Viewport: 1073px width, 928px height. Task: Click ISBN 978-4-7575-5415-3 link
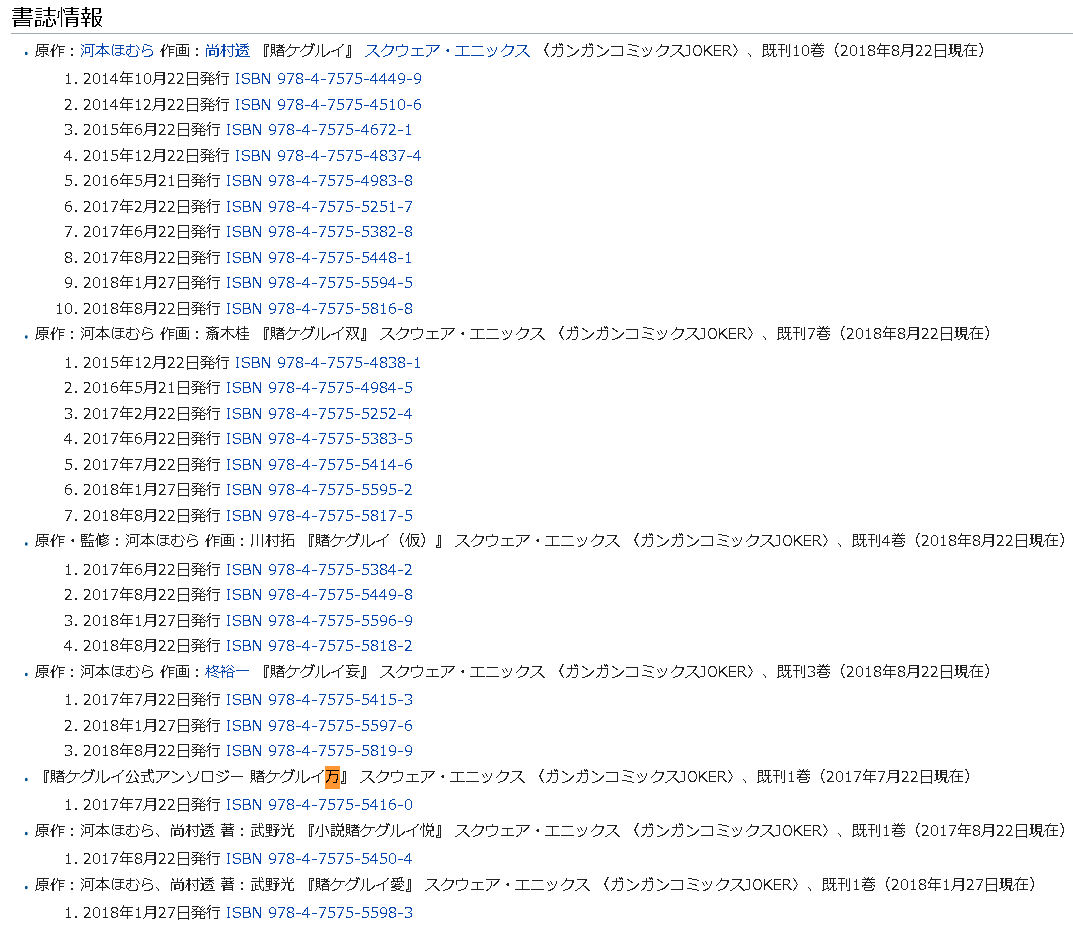point(319,700)
